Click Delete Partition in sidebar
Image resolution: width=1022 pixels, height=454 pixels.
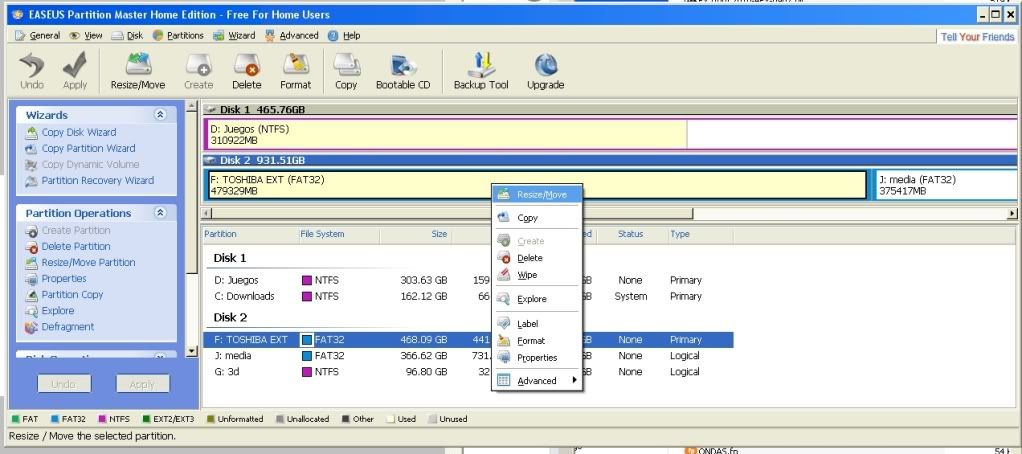[76, 246]
